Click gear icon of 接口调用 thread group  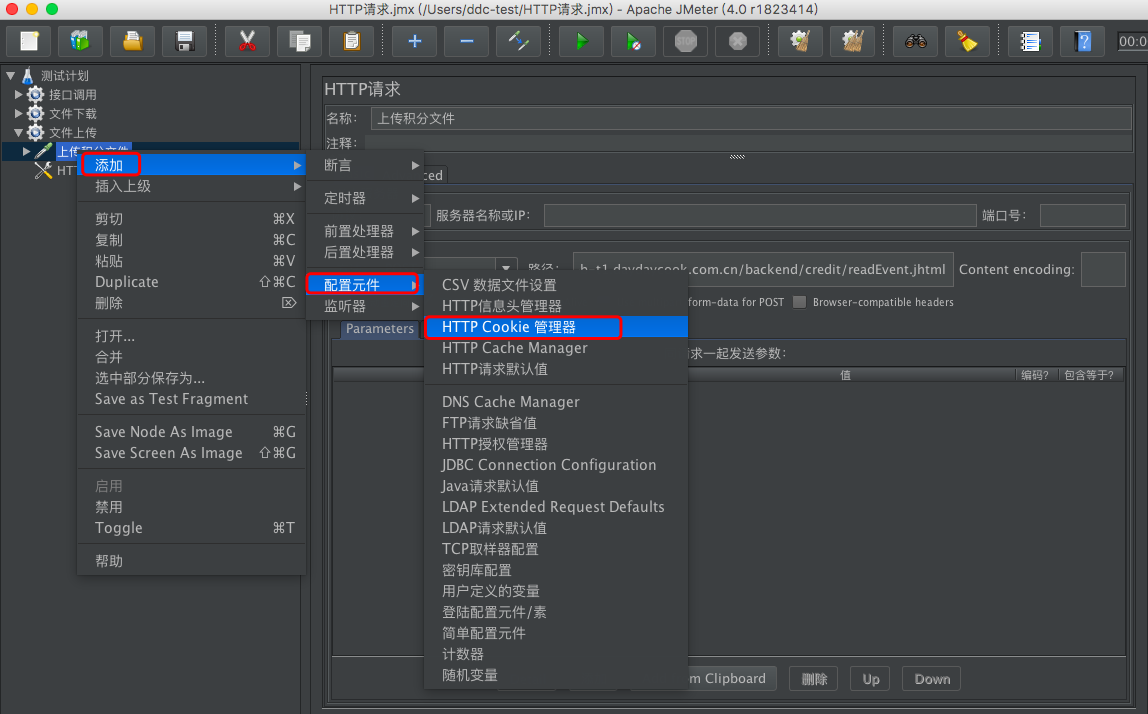[35, 94]
